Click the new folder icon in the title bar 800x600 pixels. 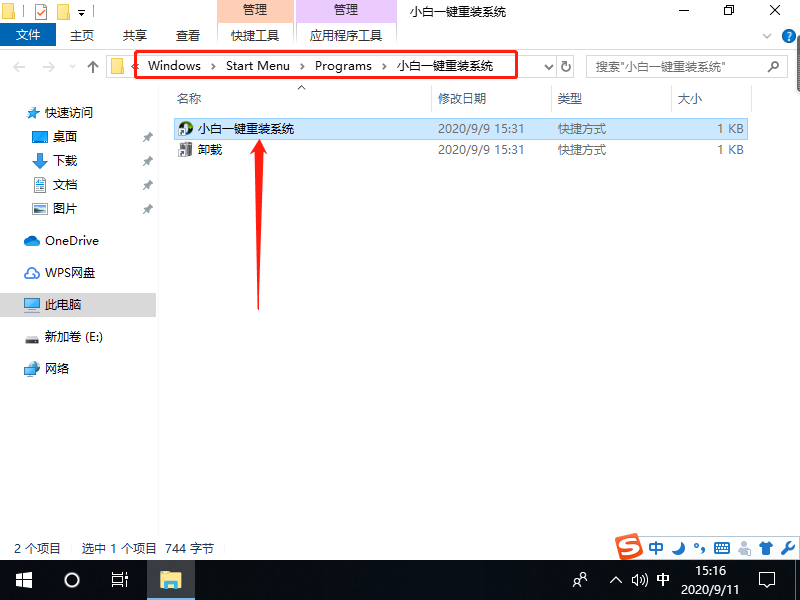(x=63, y=11)
